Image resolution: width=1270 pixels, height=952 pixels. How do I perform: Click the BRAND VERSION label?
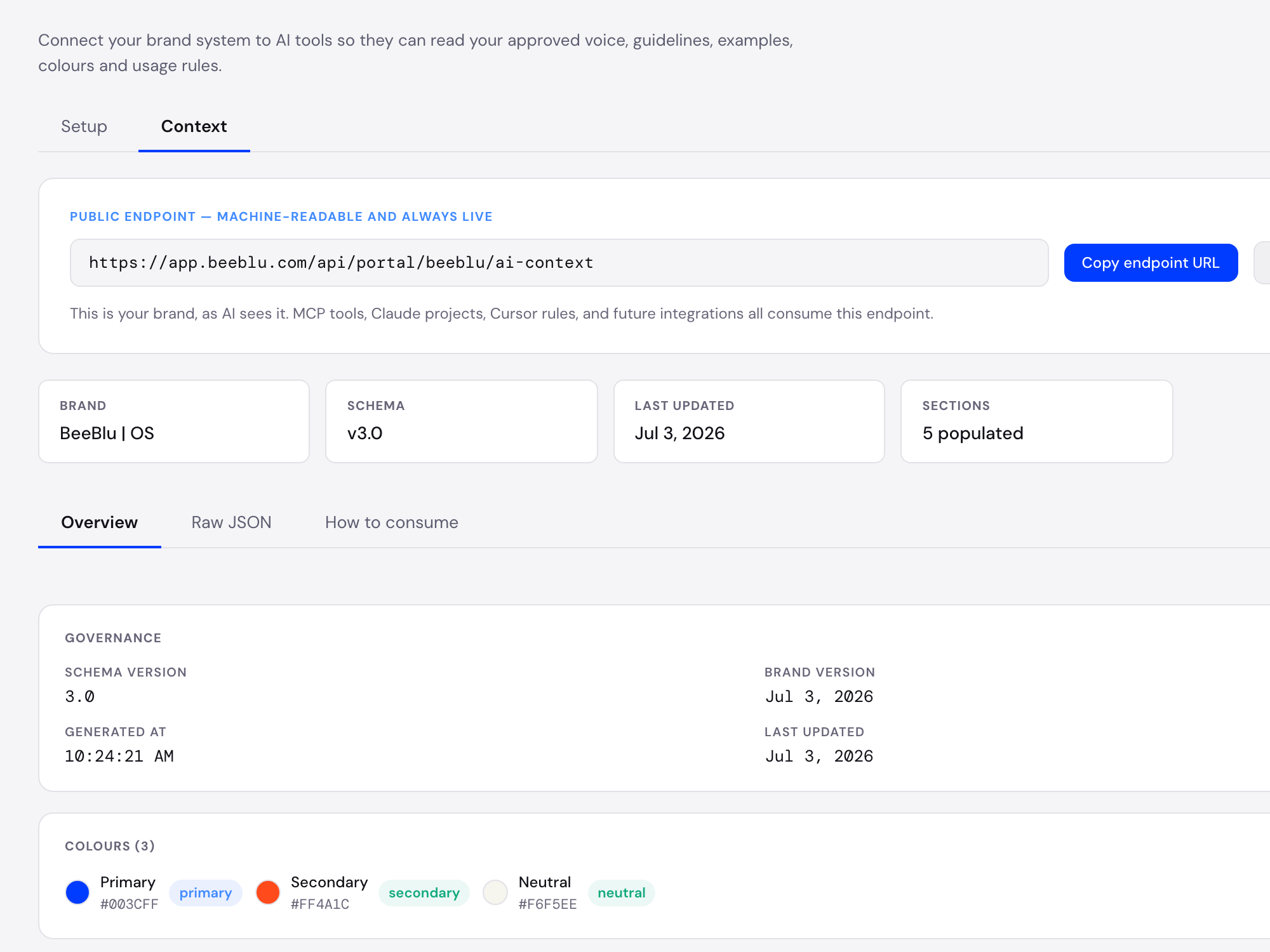click(x=820, y=672)
